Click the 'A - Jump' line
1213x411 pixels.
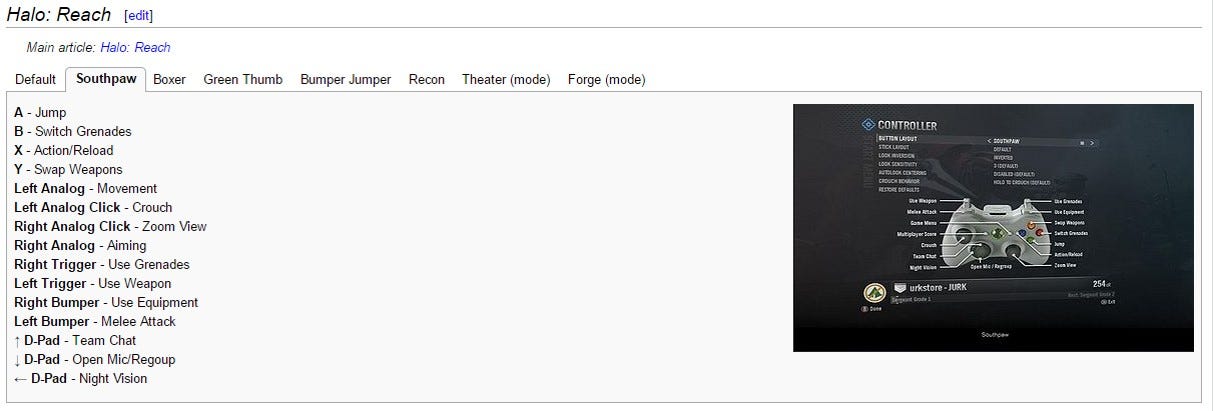tap(40, 113)
